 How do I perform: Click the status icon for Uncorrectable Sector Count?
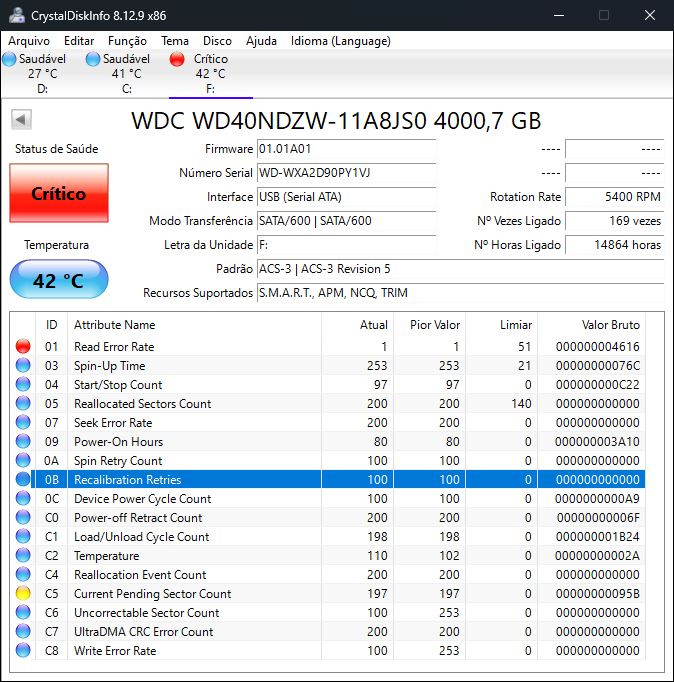[23, 612]
